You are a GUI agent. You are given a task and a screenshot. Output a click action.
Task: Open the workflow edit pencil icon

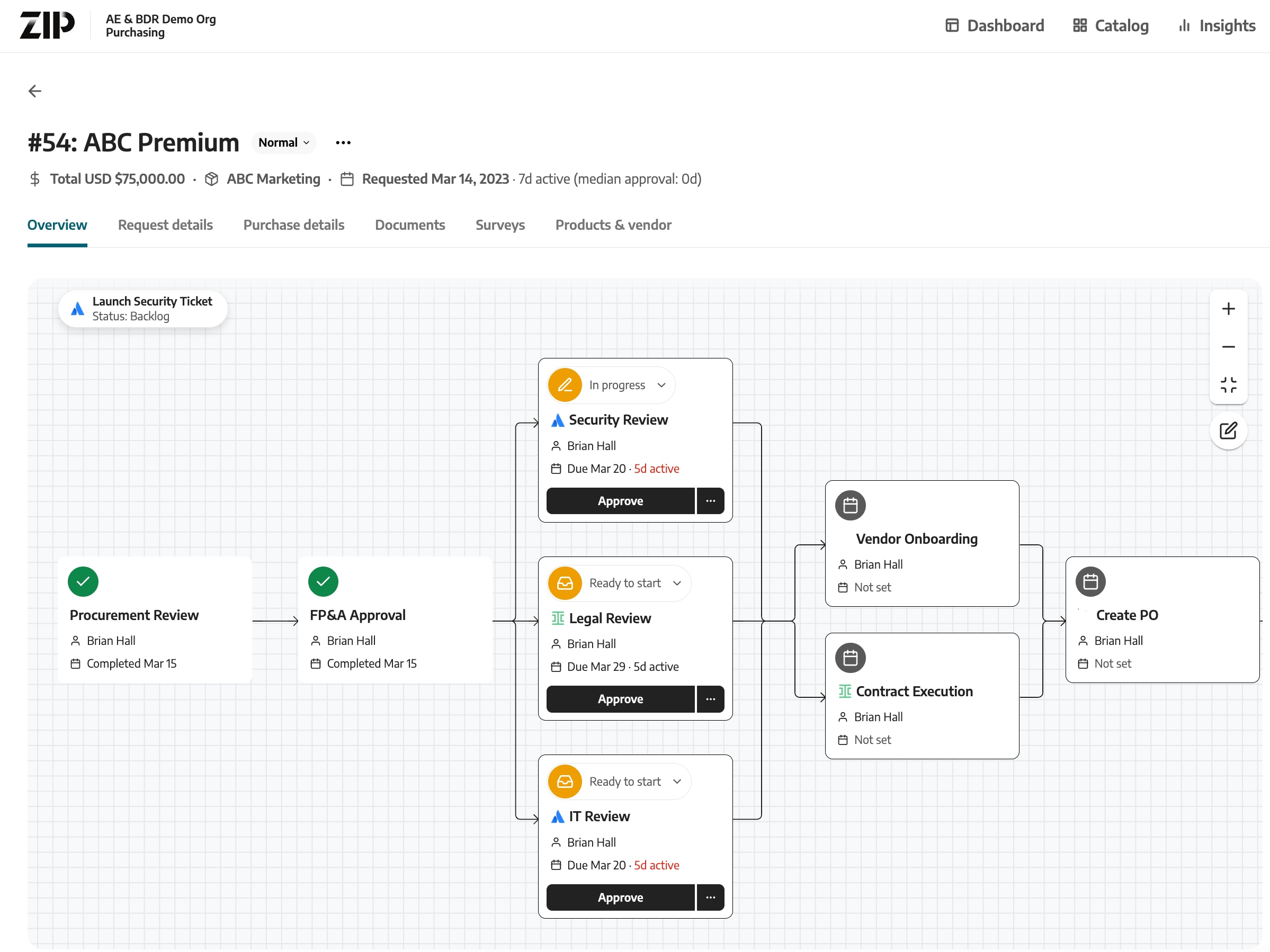(x=1228, y=430)
